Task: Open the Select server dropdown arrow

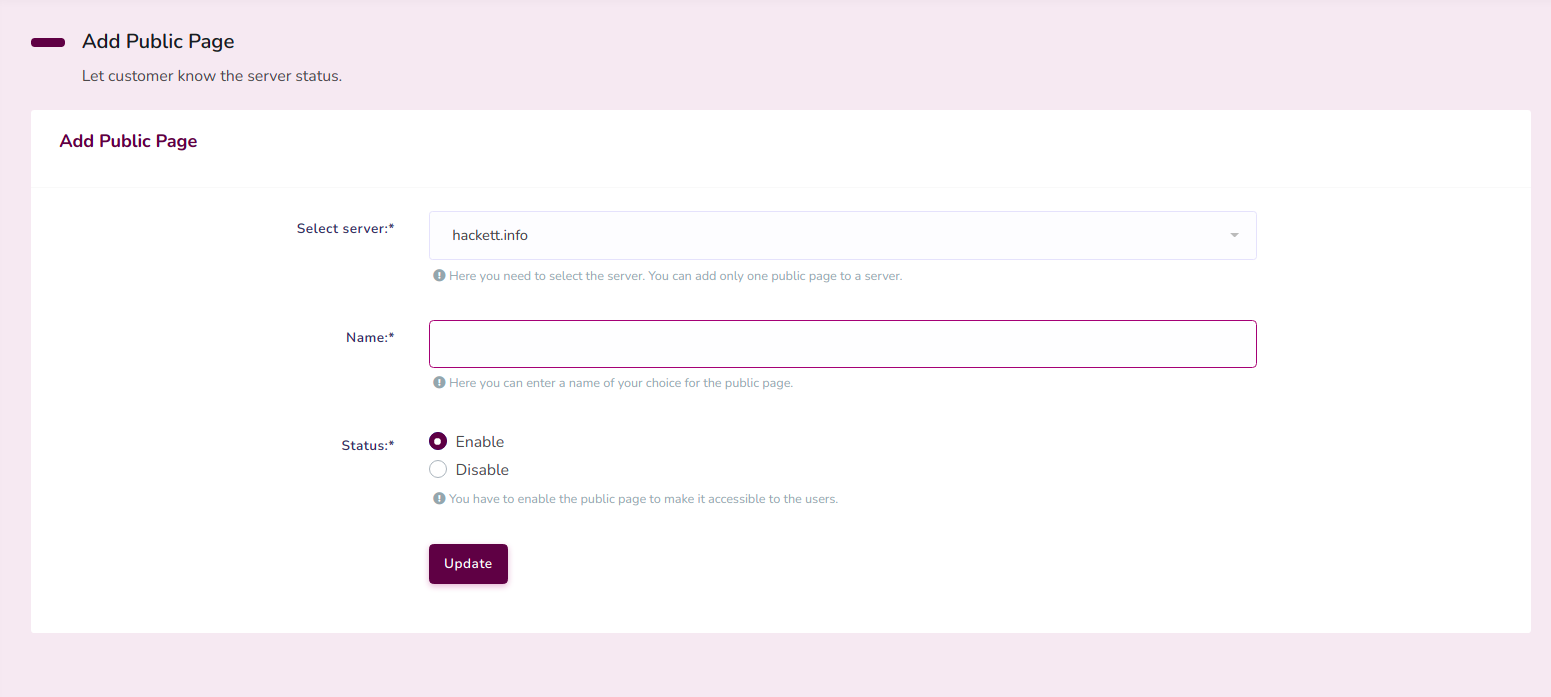Action: pos(1234,235)
